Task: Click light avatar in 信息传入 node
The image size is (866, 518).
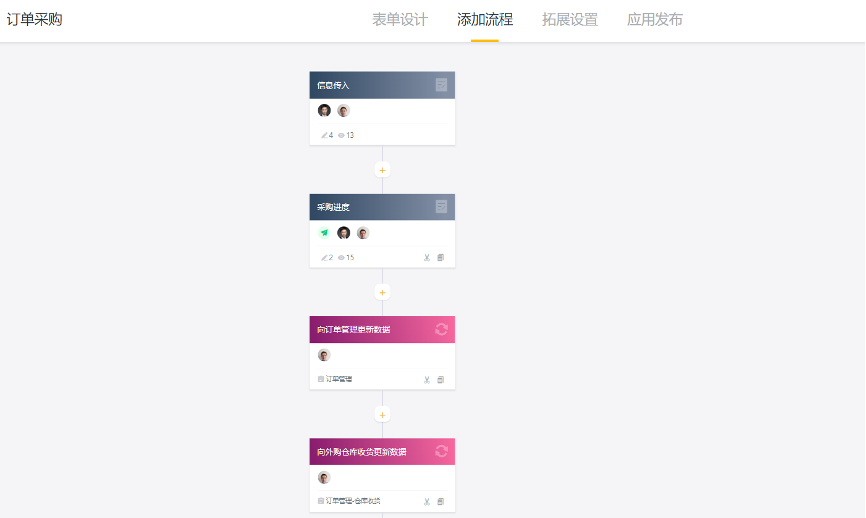Action: (x=344, y=110)
